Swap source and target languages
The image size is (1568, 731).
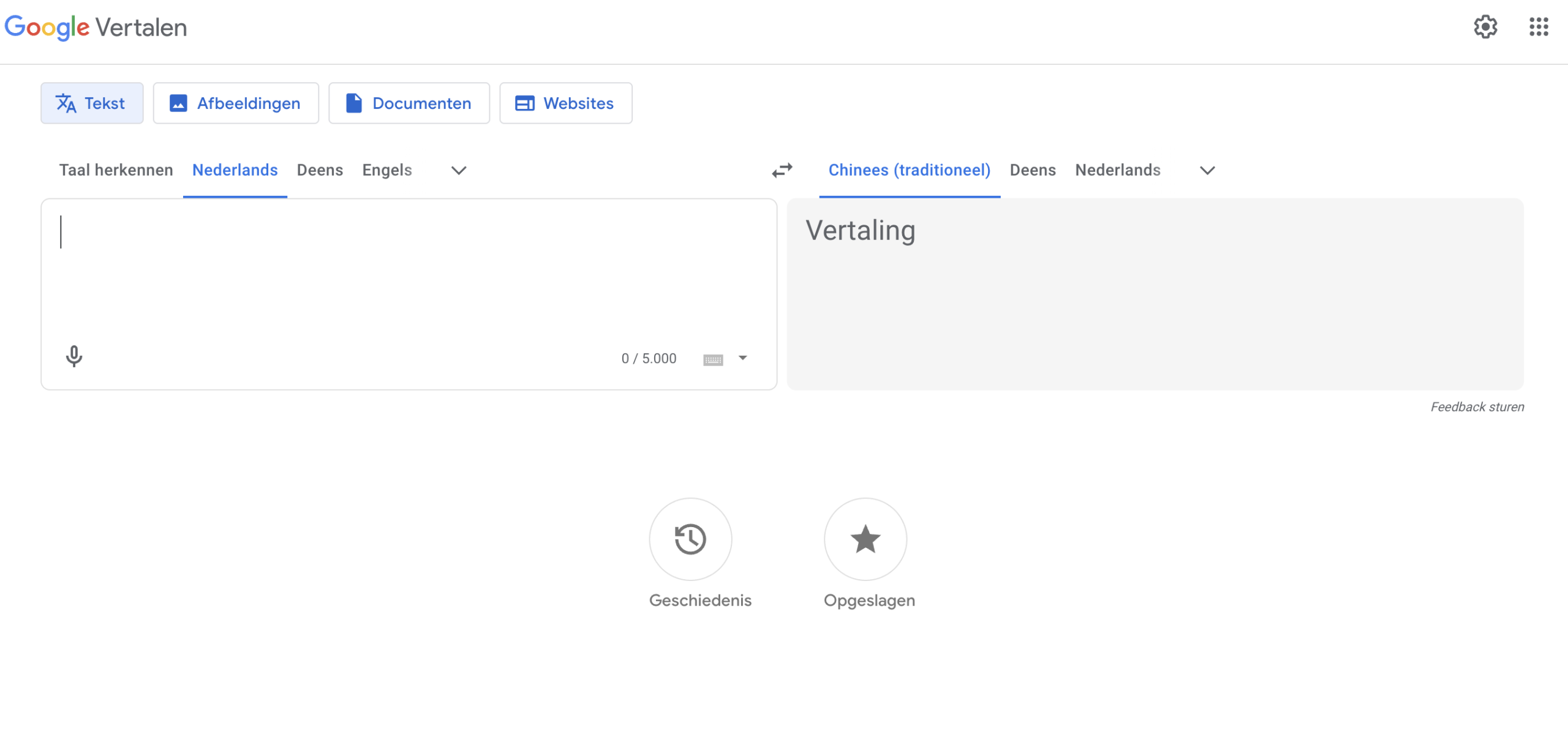(x=782, y=170)
